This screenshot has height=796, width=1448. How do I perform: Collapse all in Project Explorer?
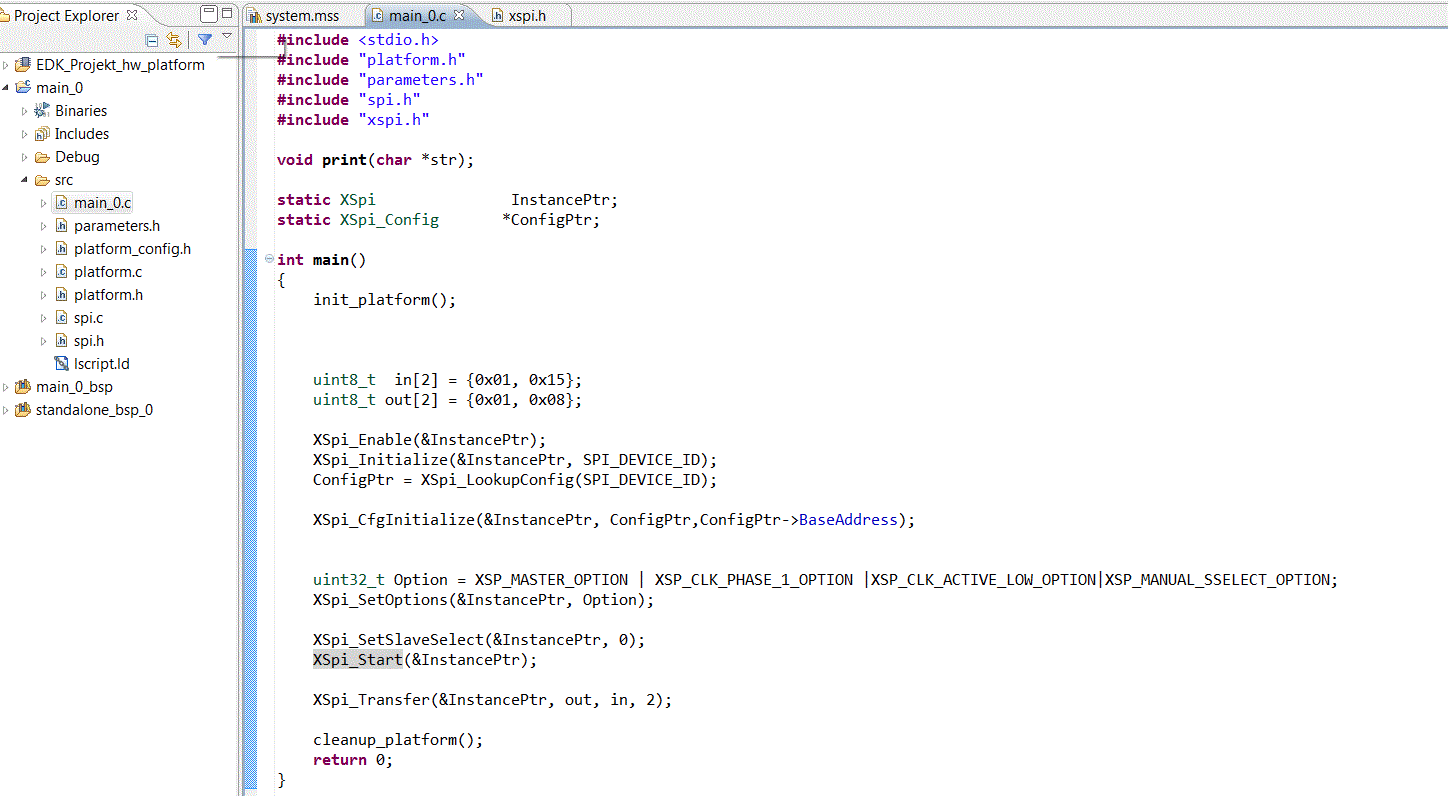152,40
